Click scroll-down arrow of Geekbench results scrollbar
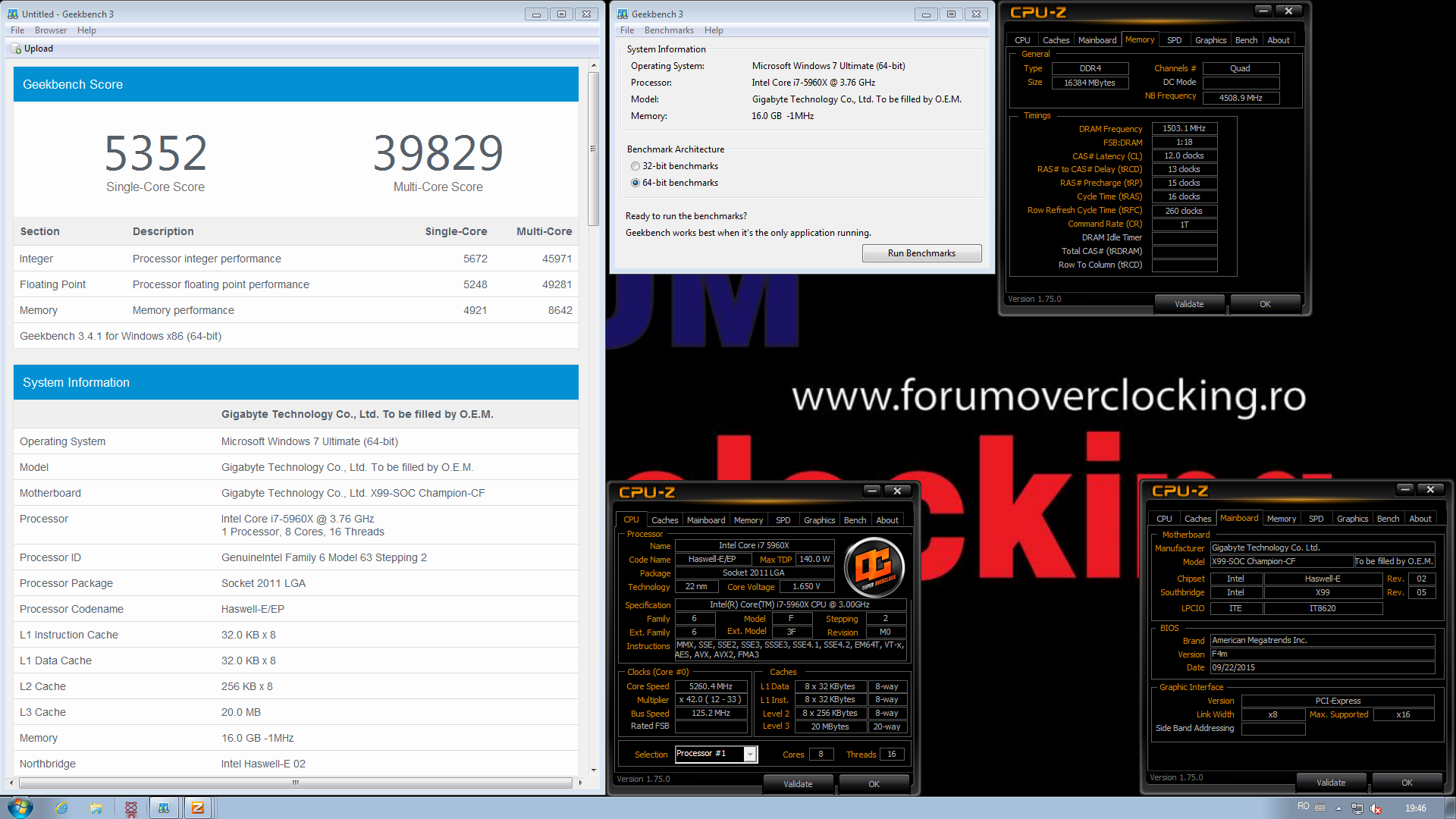Viewport: 1456px width, 819px height. click(593, 770)
